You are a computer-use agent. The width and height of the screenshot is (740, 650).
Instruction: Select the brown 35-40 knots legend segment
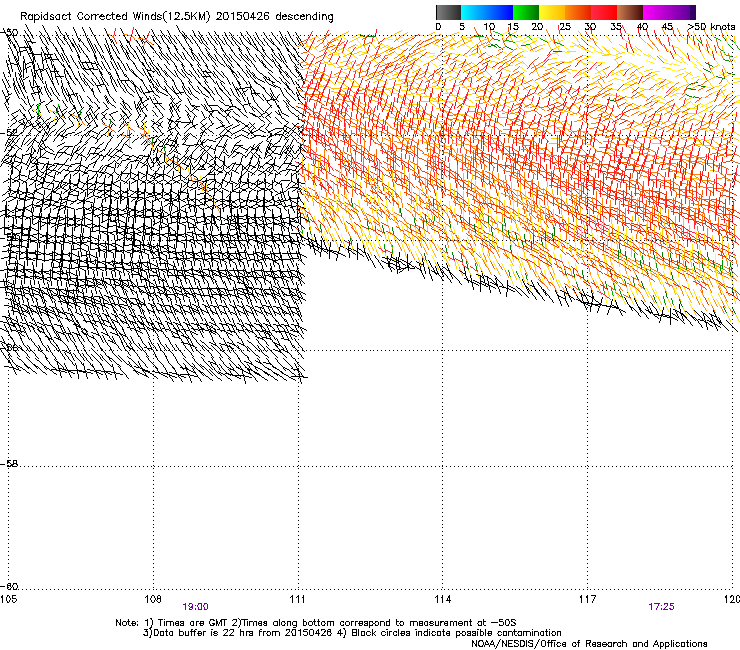630,12
